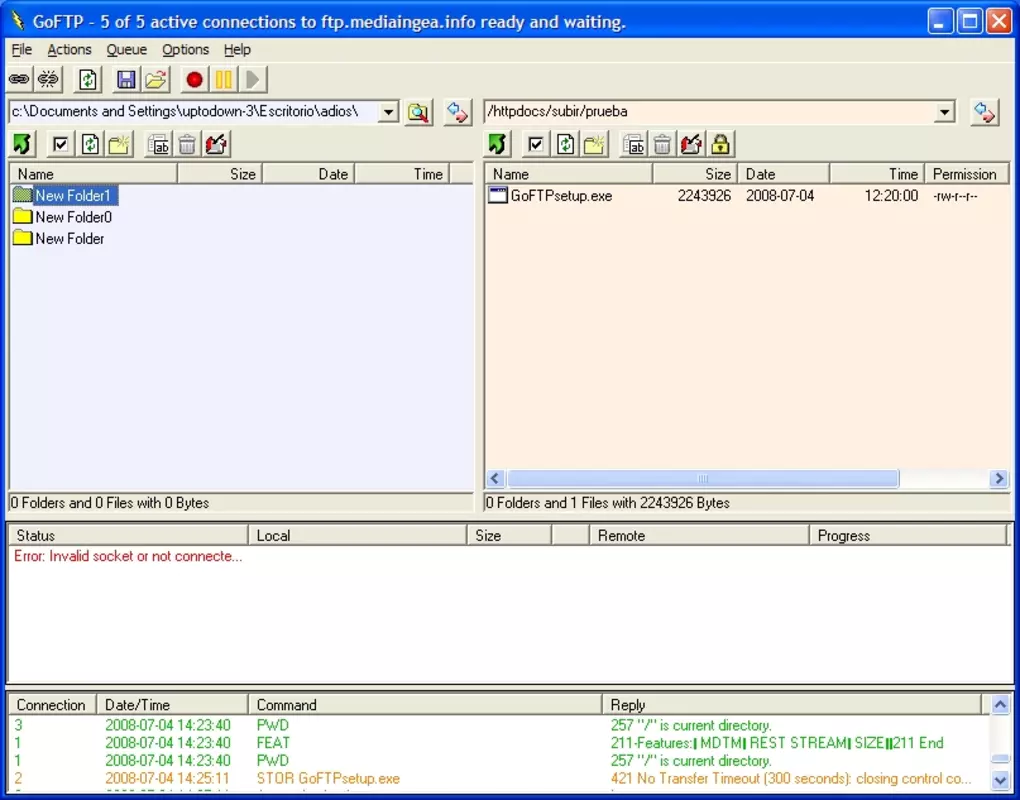Click the trash delete icon in the remote pane
The height and width of the screenshot is (800, 1020).
662,144
